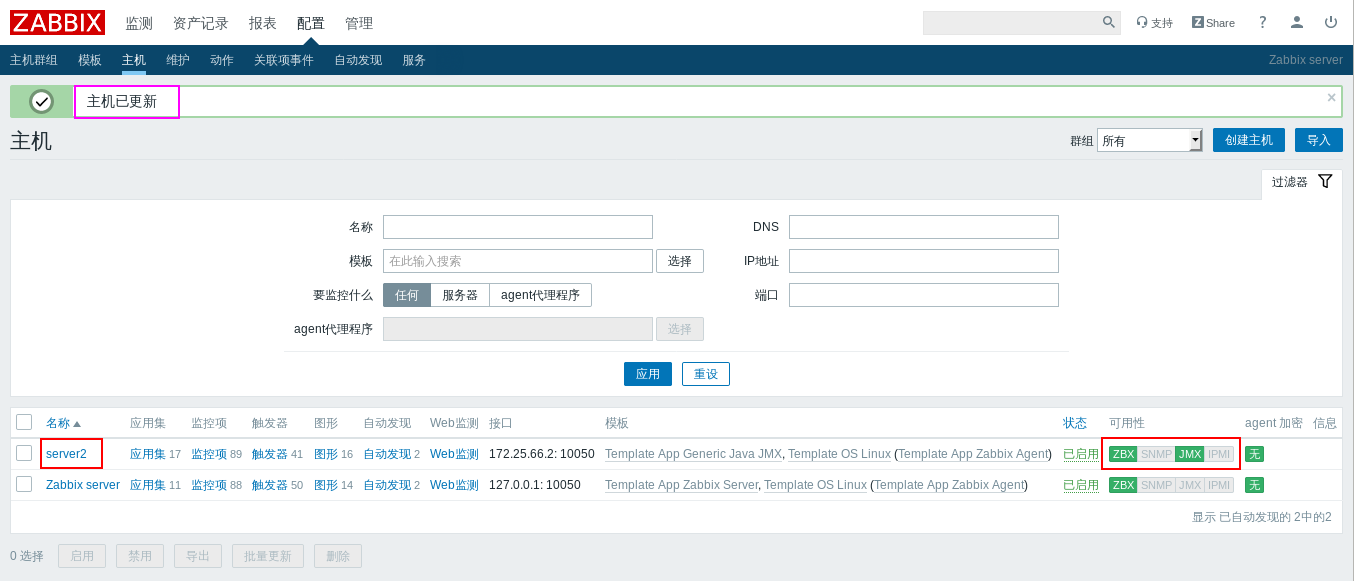Focus the 名称 filter field
Screen dimensions: 1354x581
[518, 227]
